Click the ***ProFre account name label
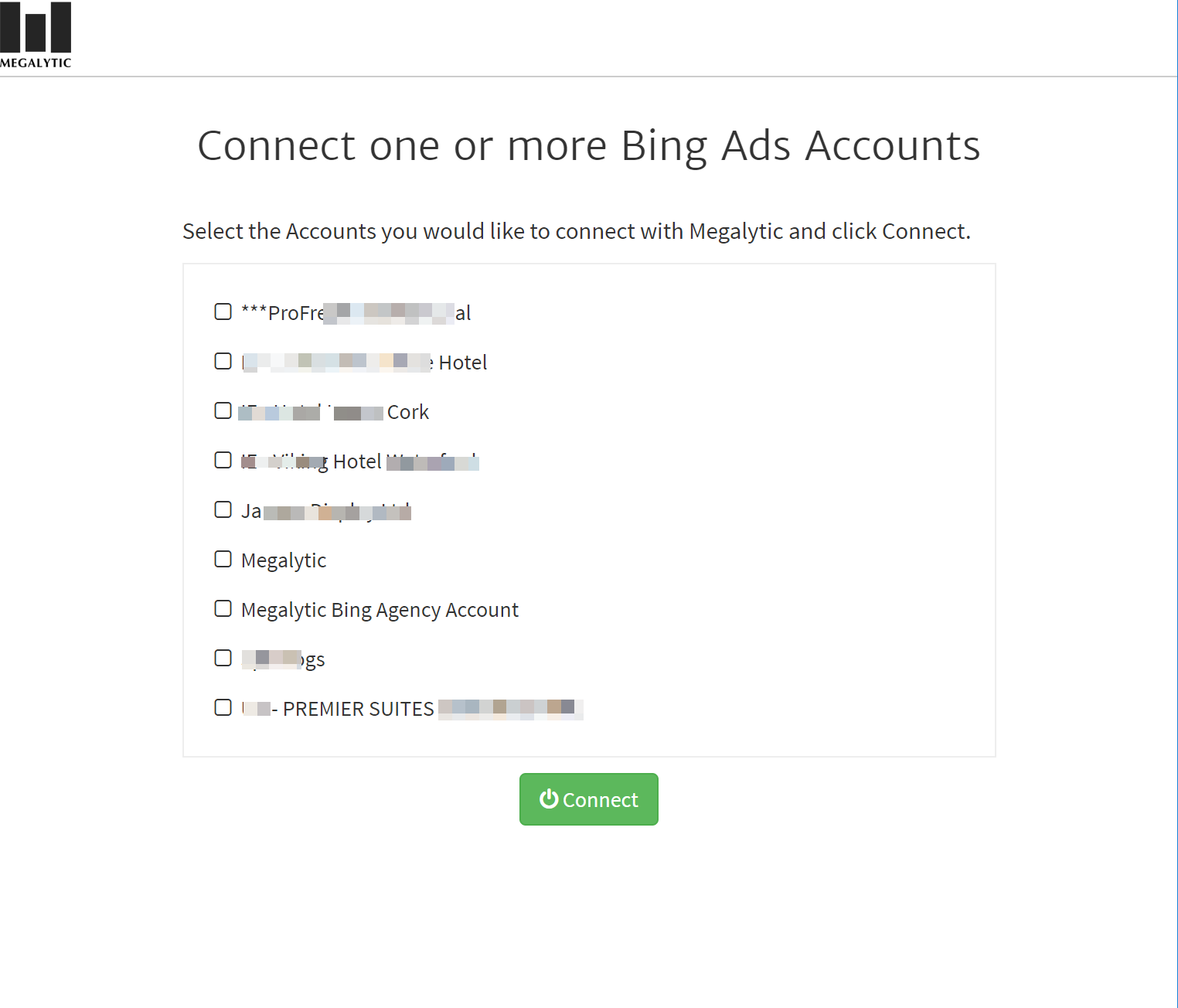1178x1008 pixels. [x=356, y=313]
